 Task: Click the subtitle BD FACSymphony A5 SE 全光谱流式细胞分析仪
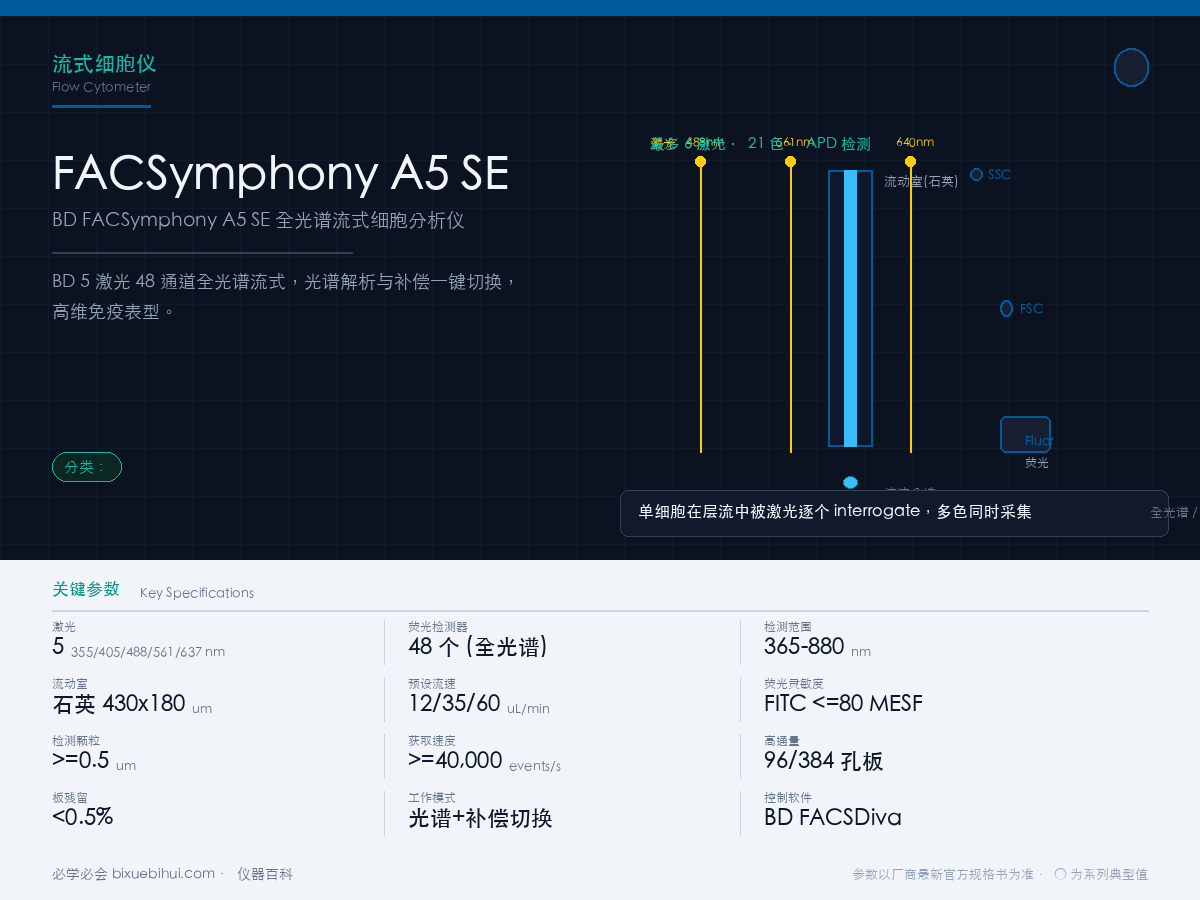pos(258,220)
